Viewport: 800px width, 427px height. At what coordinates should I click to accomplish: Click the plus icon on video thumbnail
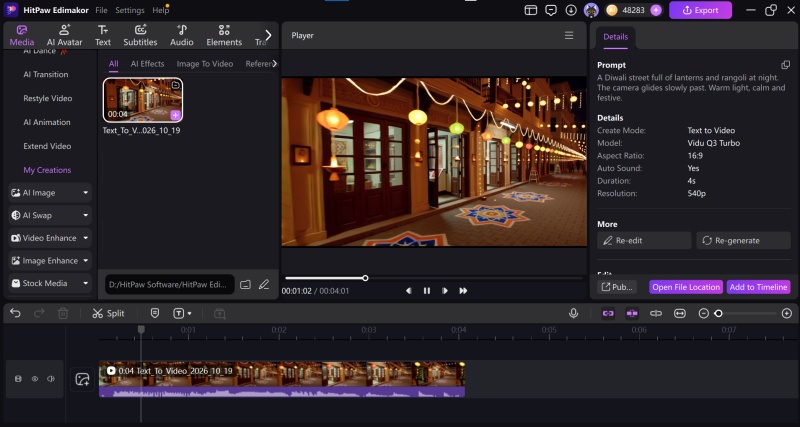point(175,115)
